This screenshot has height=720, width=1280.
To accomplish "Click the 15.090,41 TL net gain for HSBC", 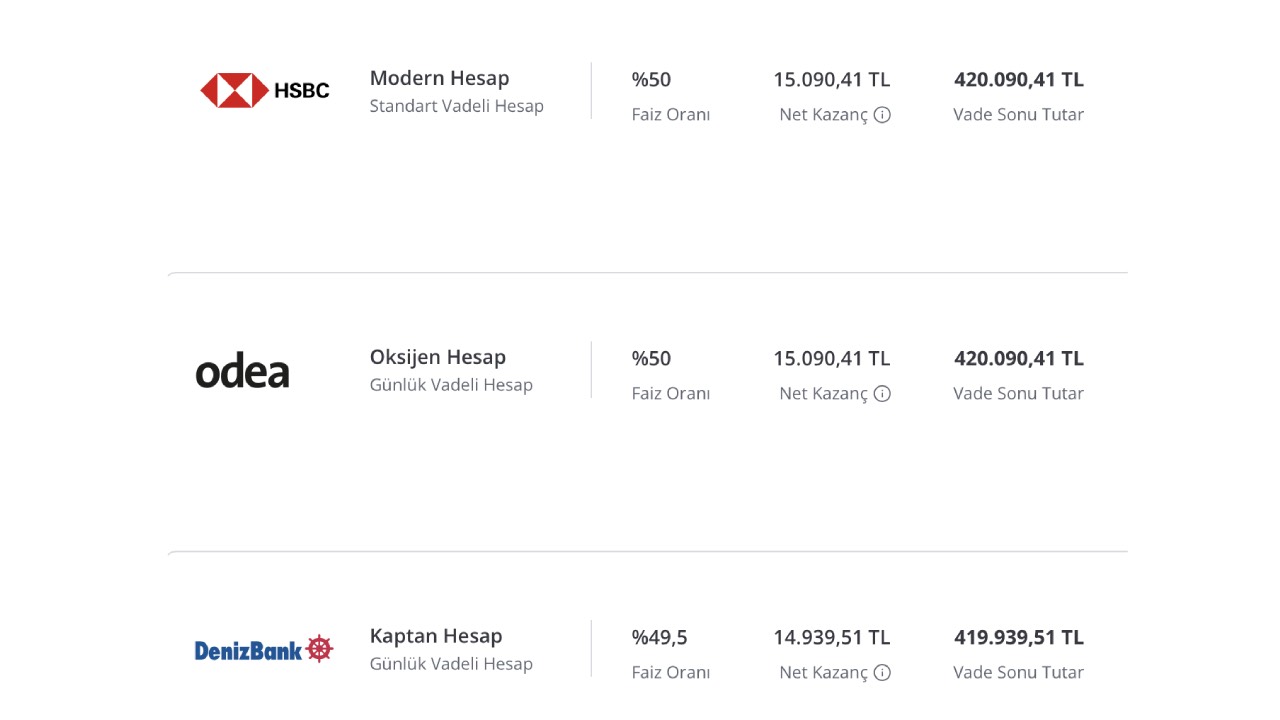I will point(831,79).
